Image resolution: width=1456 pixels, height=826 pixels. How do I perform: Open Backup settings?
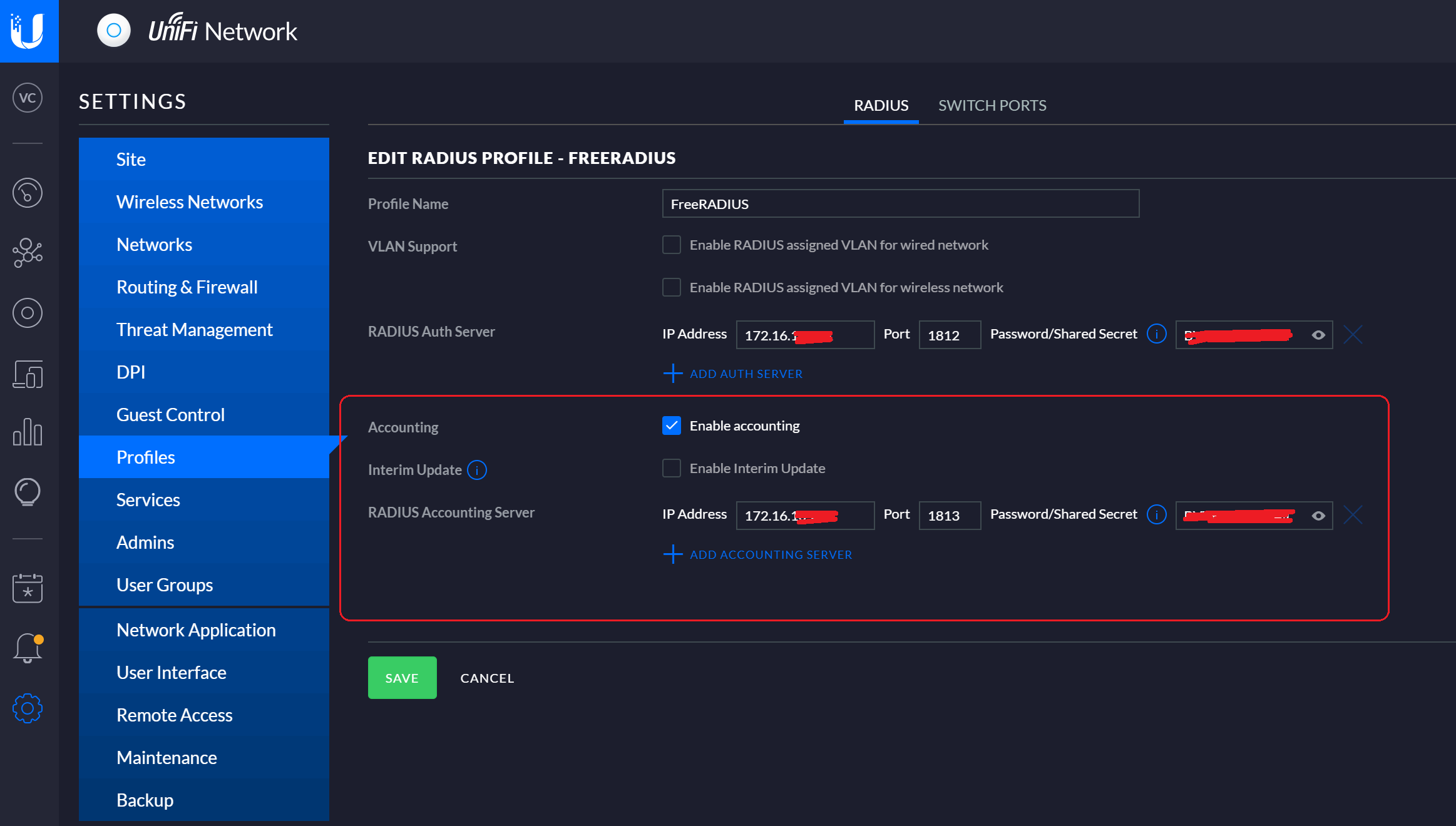point(204,800)
